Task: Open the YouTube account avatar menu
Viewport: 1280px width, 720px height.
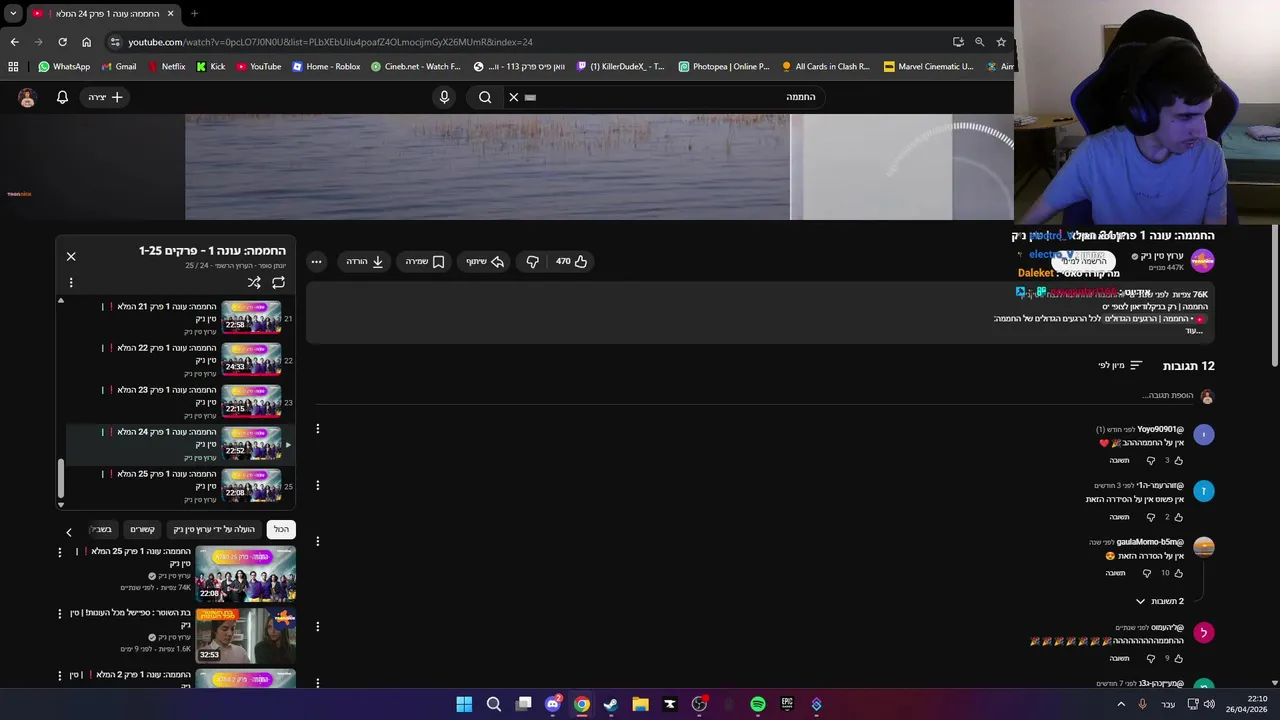Action: (27, 97)
